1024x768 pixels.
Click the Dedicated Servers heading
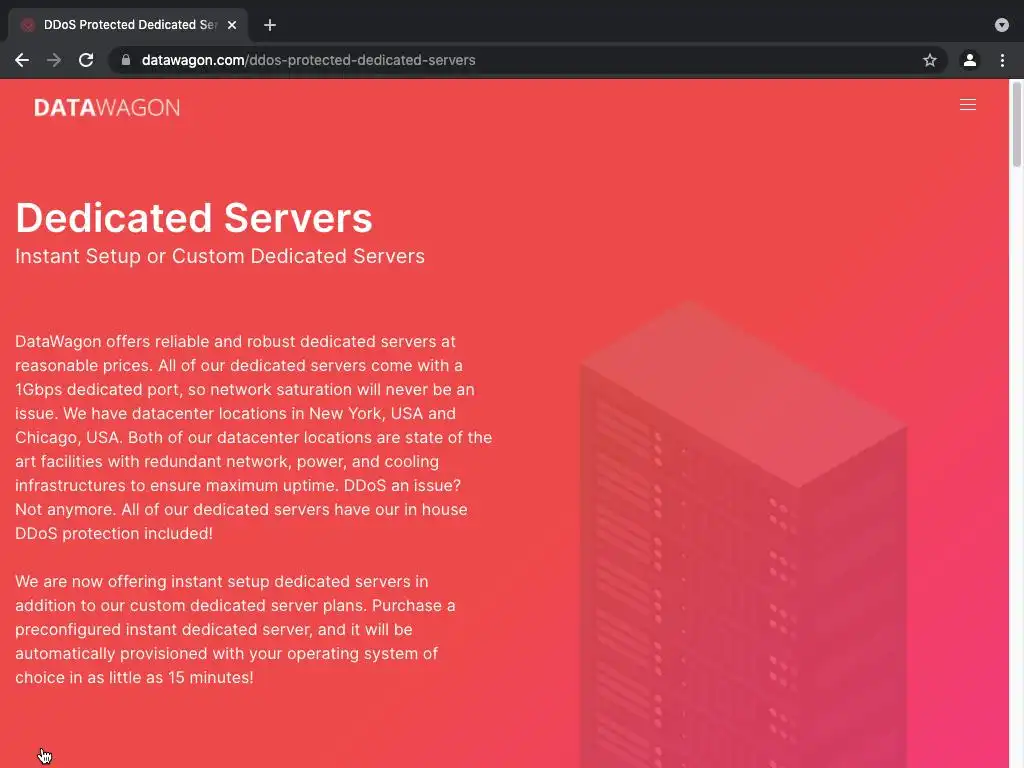194,217
